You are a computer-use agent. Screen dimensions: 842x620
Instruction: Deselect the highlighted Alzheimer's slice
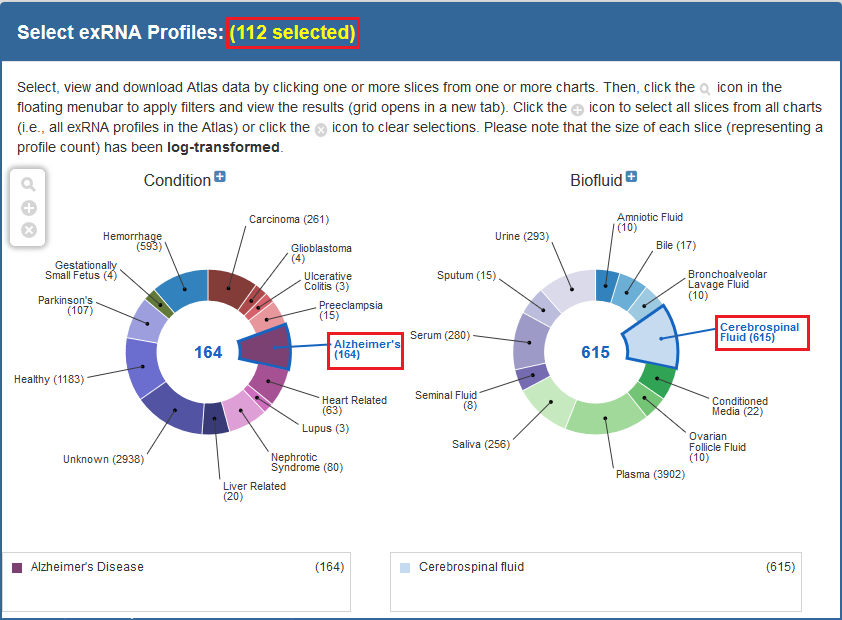265,349
